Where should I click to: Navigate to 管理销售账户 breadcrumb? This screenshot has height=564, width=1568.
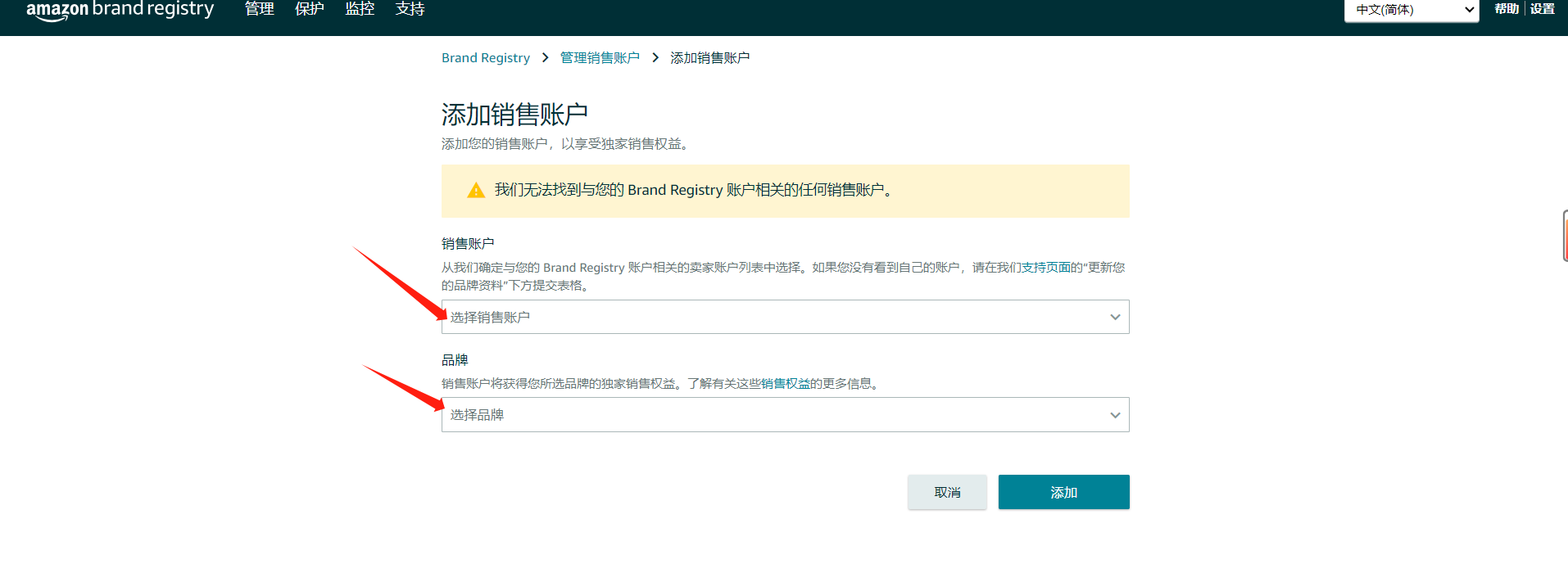600,58
